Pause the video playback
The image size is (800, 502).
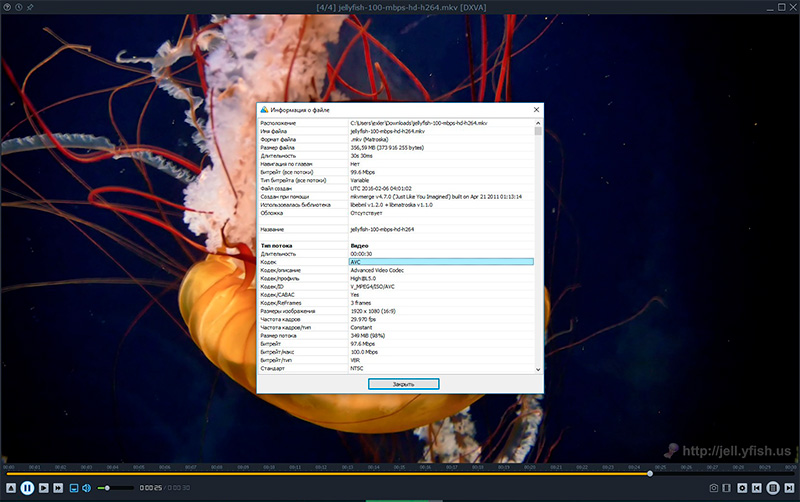tap(28, 487)
